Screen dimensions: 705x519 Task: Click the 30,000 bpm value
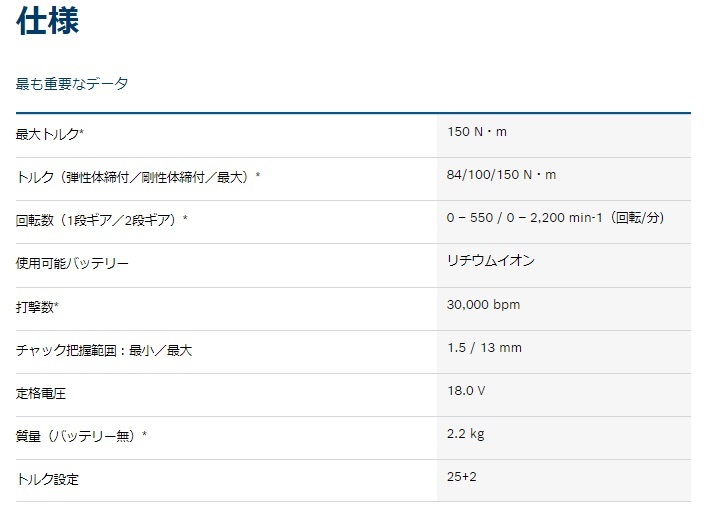click(x=483, y=305)
